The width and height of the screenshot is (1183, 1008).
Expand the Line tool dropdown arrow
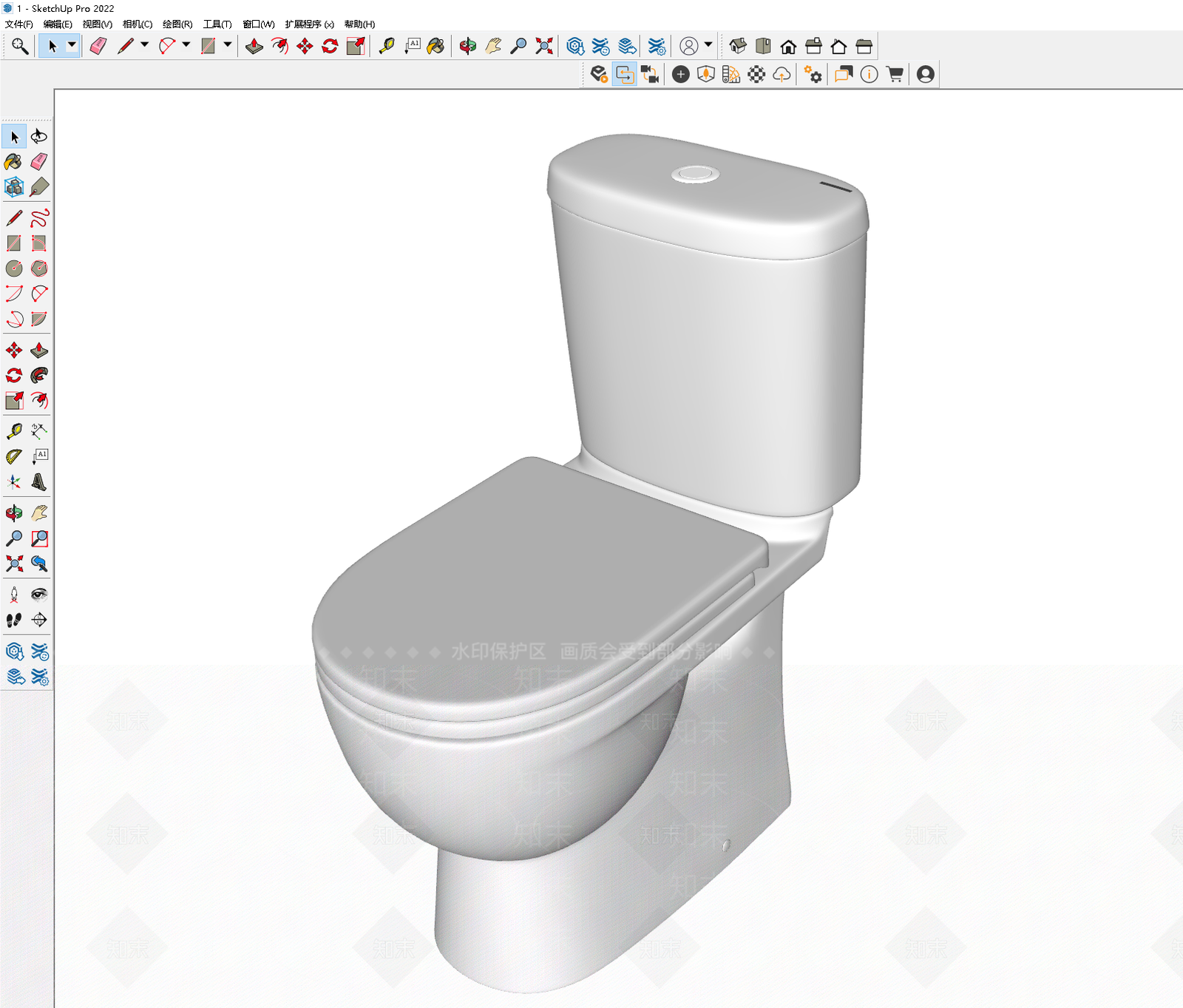point(144,45)
